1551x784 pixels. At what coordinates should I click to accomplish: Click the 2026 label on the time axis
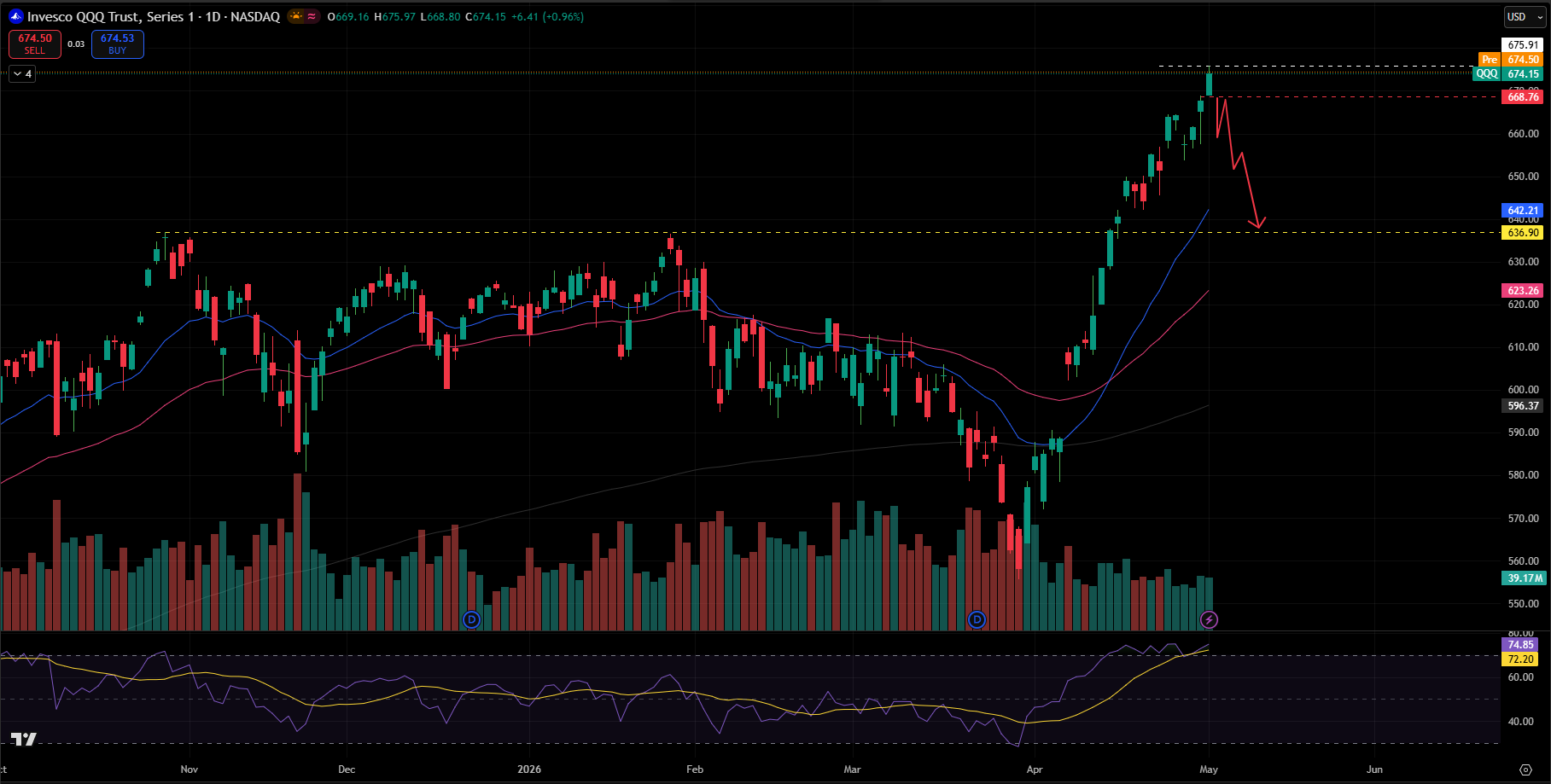click(529, 769)
